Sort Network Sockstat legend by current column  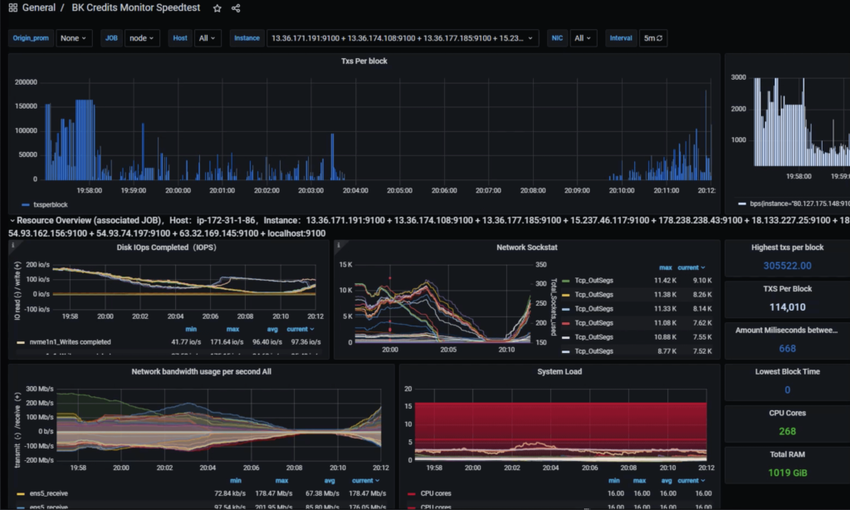690,268
